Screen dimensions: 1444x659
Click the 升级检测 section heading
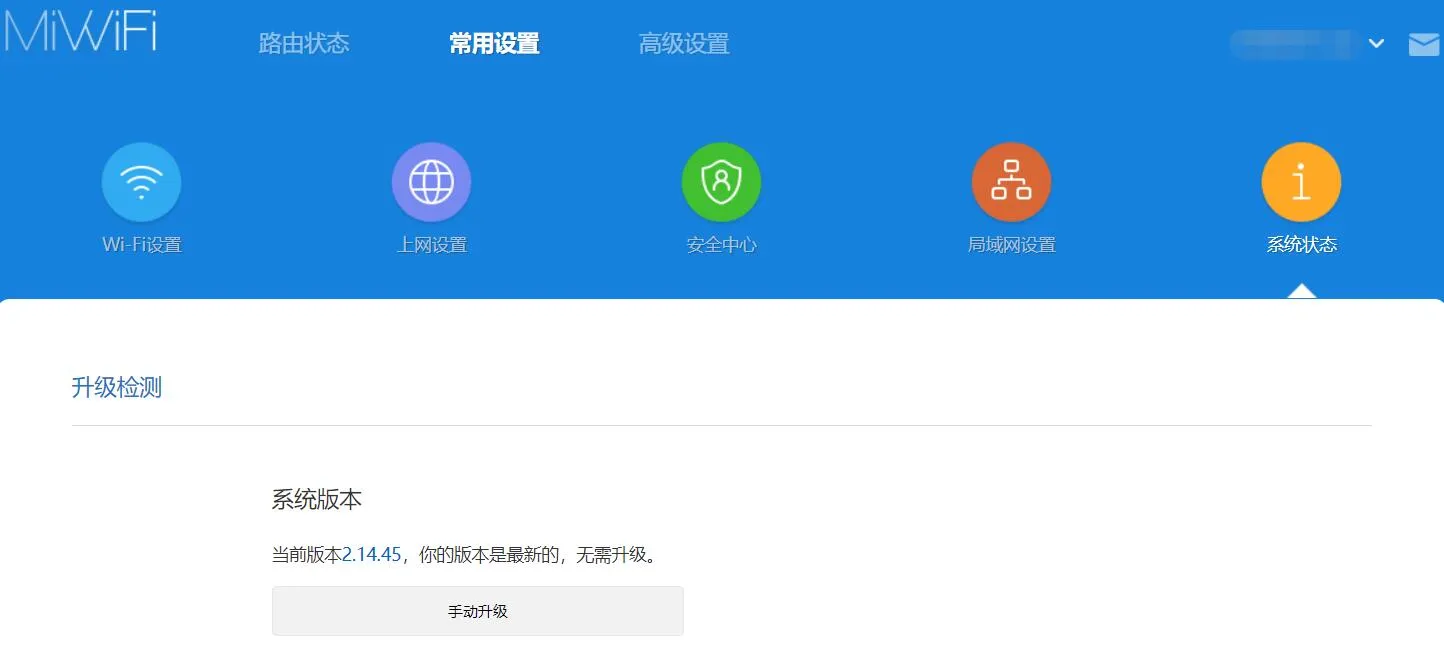(x=117, y=388)
